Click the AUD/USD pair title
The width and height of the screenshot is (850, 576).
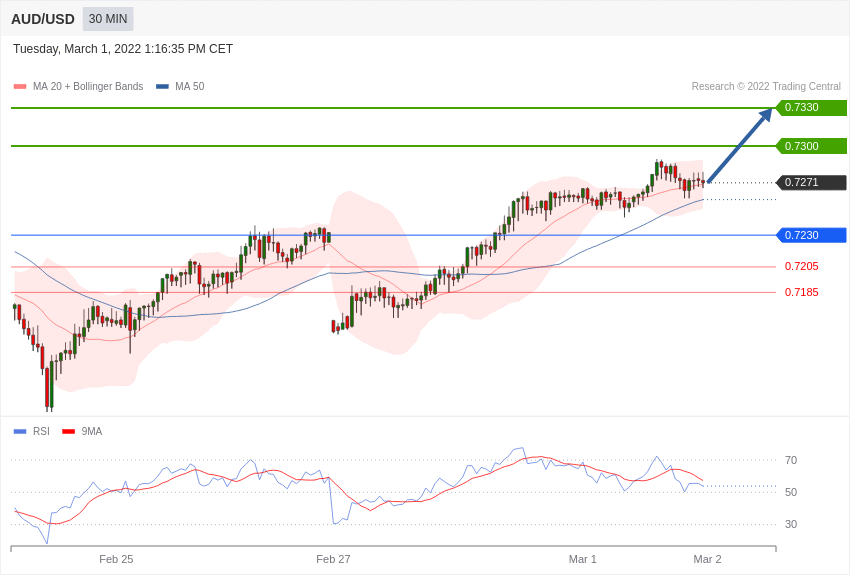click(43, 19)
